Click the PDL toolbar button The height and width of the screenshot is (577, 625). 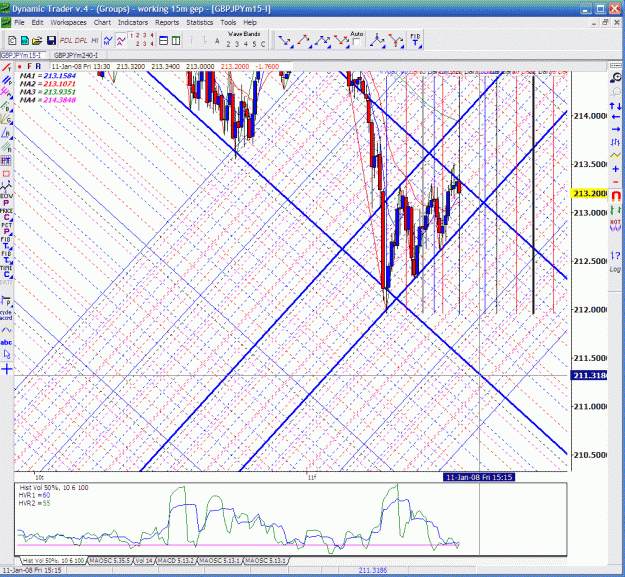tap(66, 40)
